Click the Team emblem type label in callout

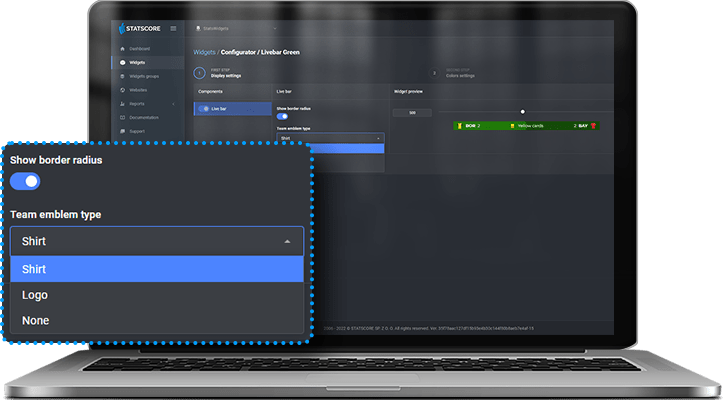[x=56, y=215]
